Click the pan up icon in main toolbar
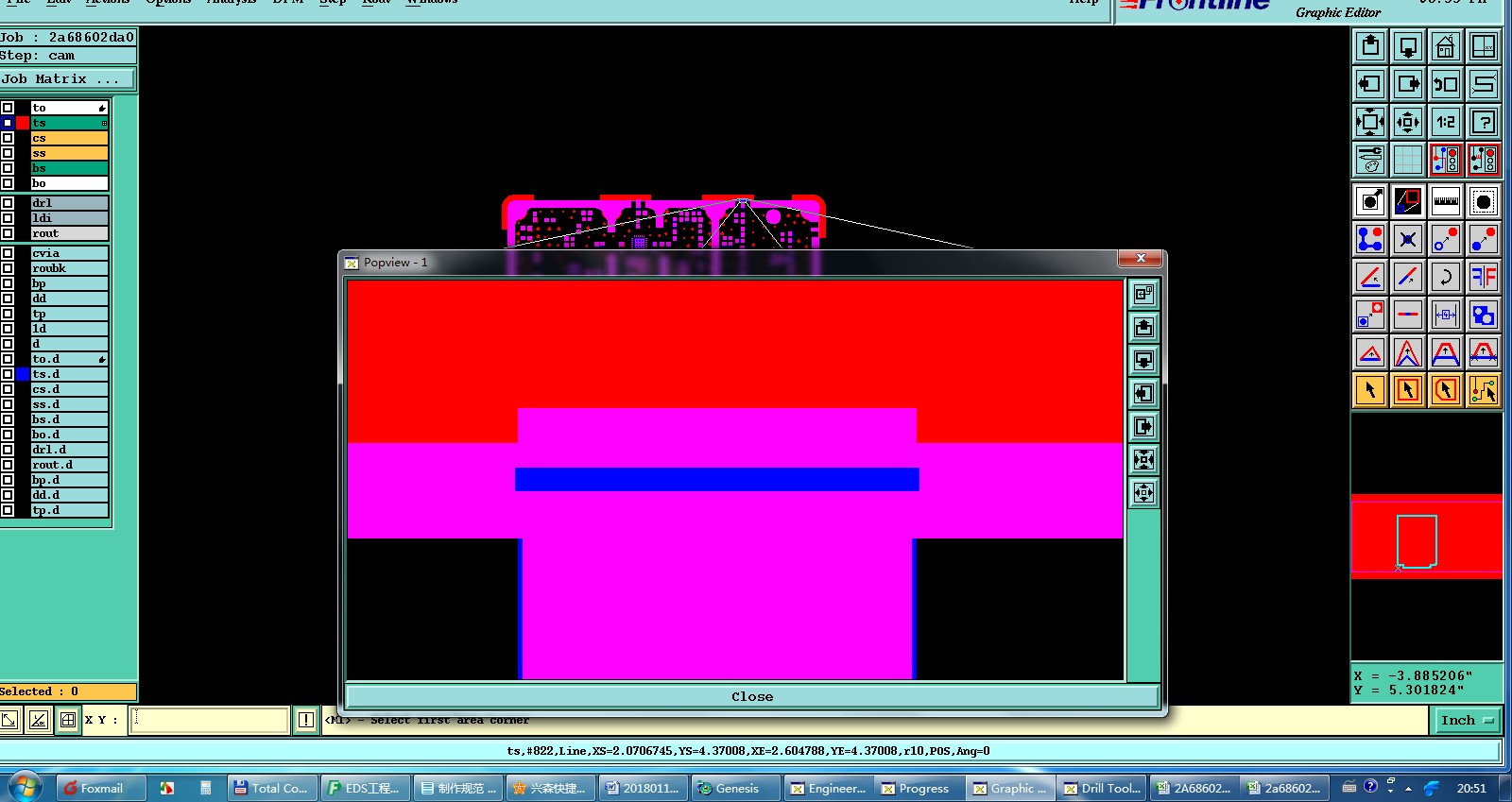Viewport: 1512px width, 802px height. [x=1370, y=46]
